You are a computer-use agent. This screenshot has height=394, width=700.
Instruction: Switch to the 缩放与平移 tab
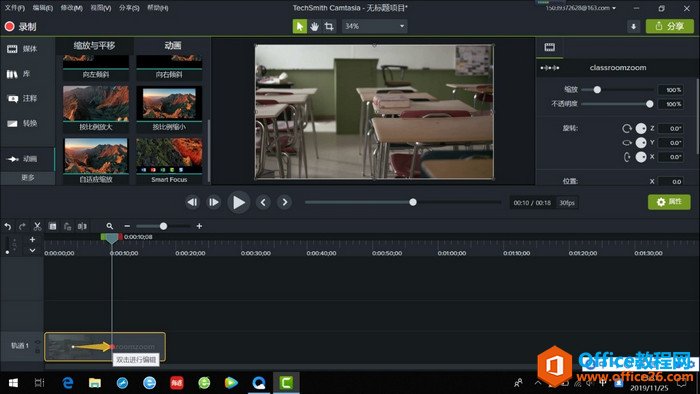[x=94, y=46]
